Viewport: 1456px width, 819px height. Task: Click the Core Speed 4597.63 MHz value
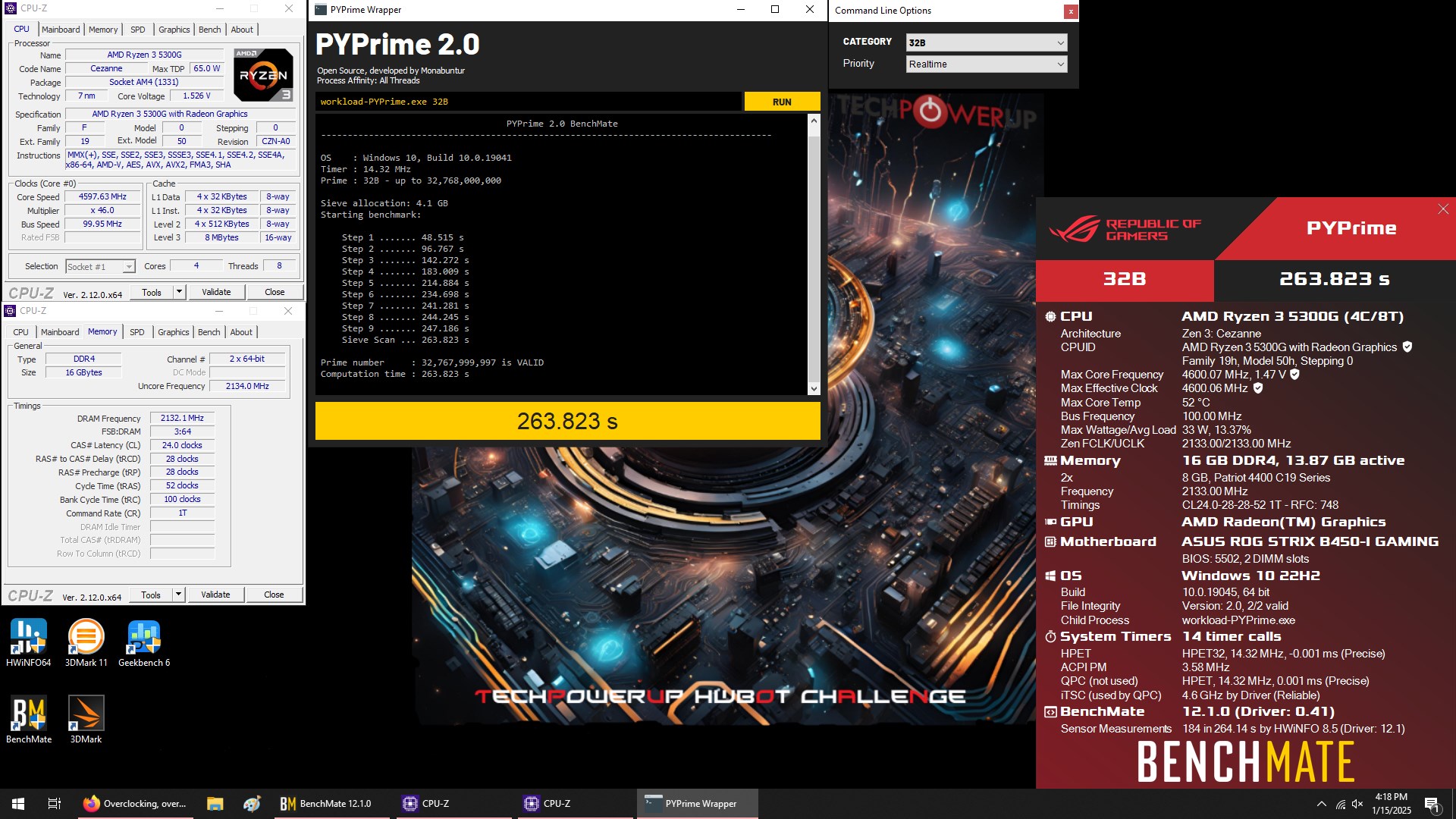click(x=102, y=196)
